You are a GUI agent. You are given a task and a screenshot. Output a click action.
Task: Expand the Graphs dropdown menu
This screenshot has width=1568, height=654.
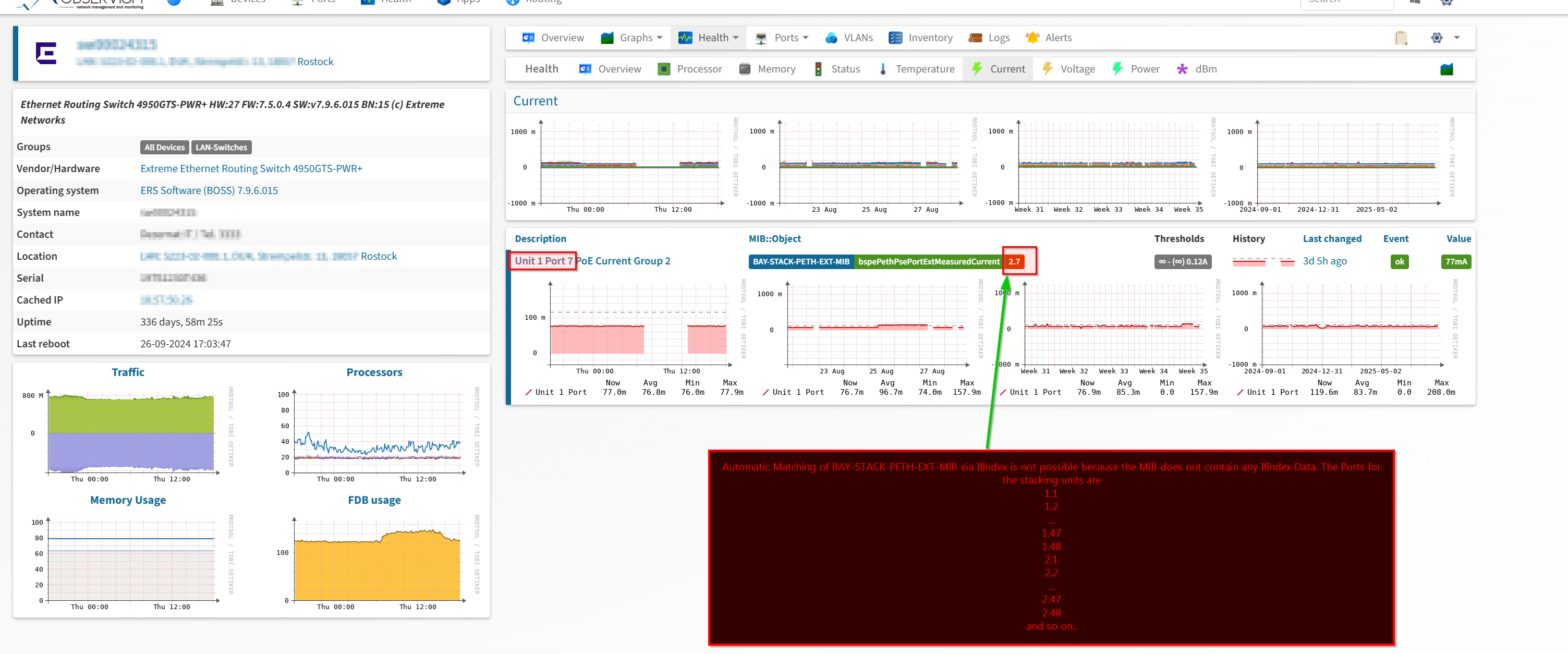pyautogui.click(x=633, y=38)
